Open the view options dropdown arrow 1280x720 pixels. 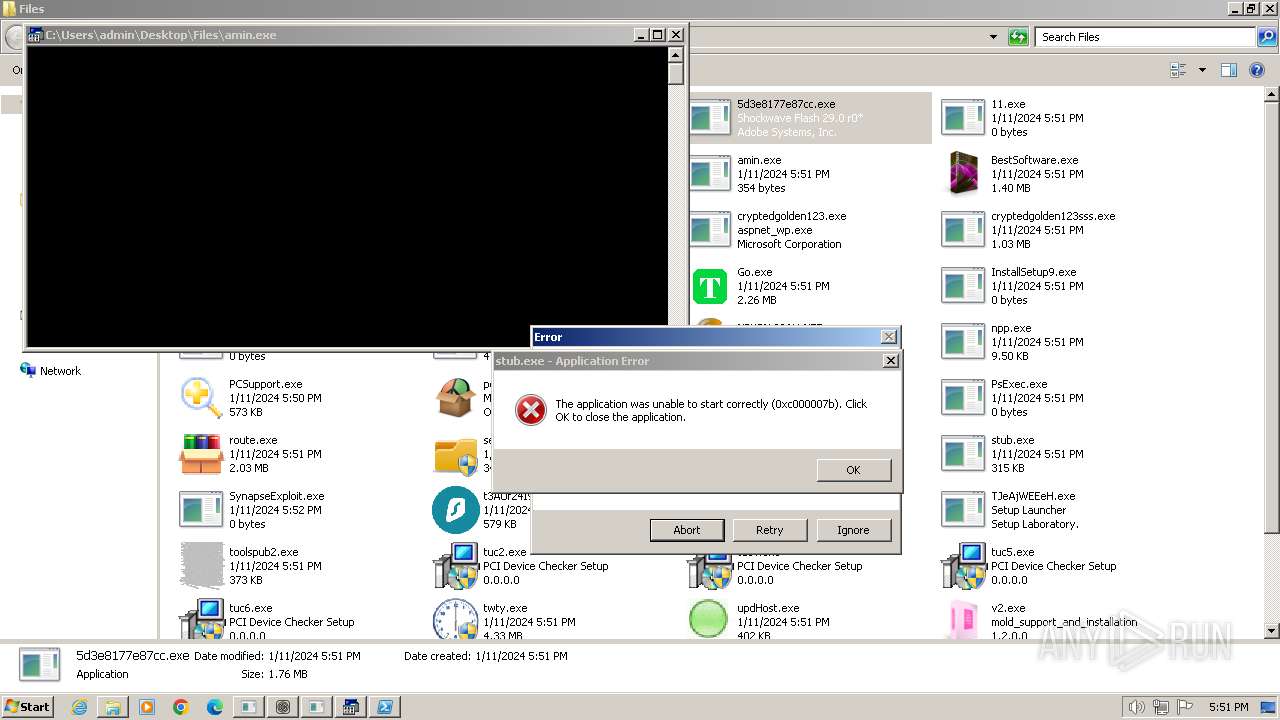[x=1202, y=70]
